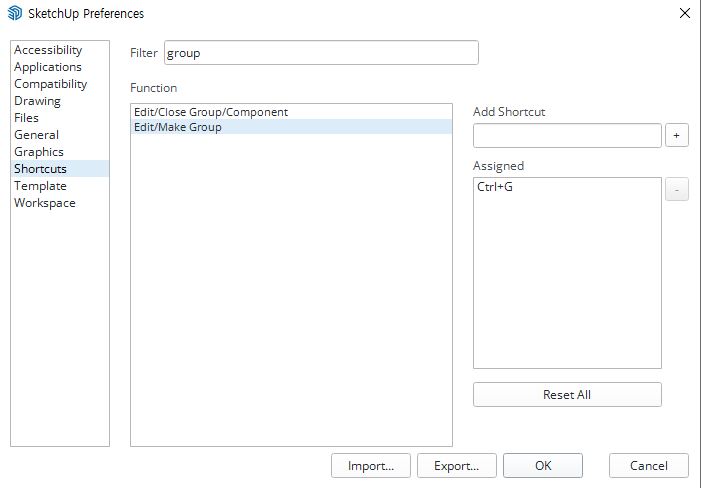Viewport: 701px width, 488px height.
Task: Click the SketchUp logo icon in title bar
Action: tap(15, 13)
